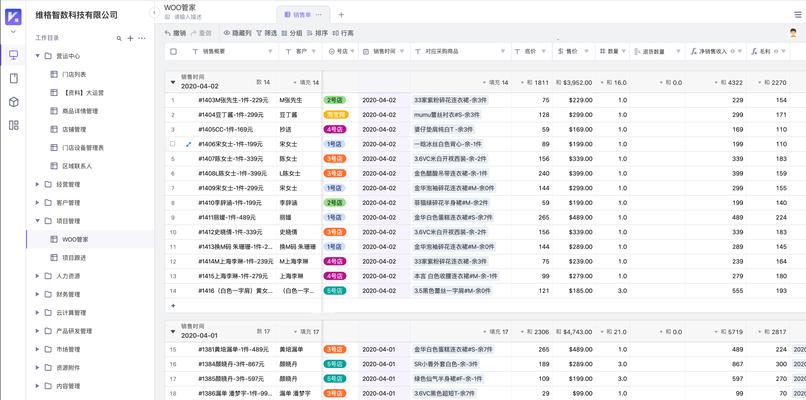The image size is (806, 400).
Task: Open the workspace switcher chevron under logo
Action: pyautogui.click(x=13, y=32)
